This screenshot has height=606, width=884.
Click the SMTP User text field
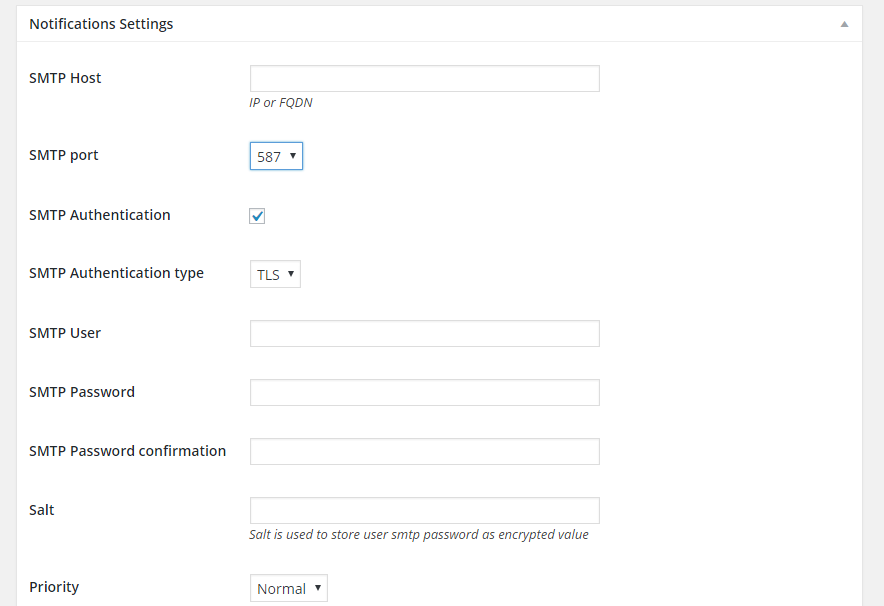coord(424,333)
